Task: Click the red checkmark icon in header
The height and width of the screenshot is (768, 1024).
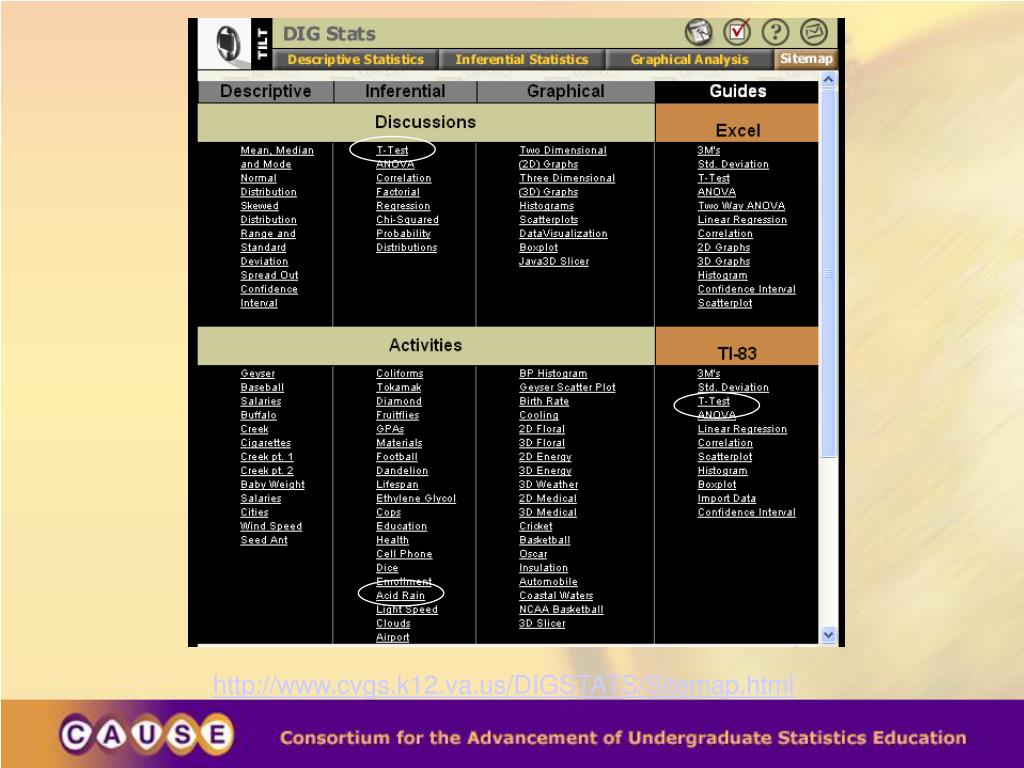Action: [x=737, y=31]
